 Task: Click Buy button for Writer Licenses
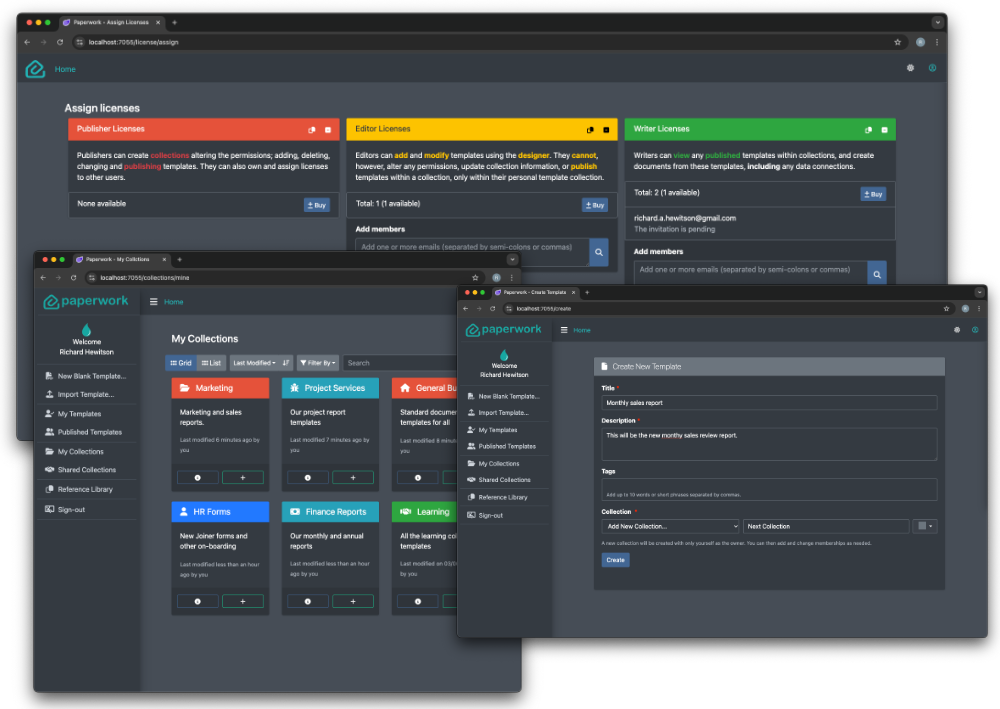873,194
